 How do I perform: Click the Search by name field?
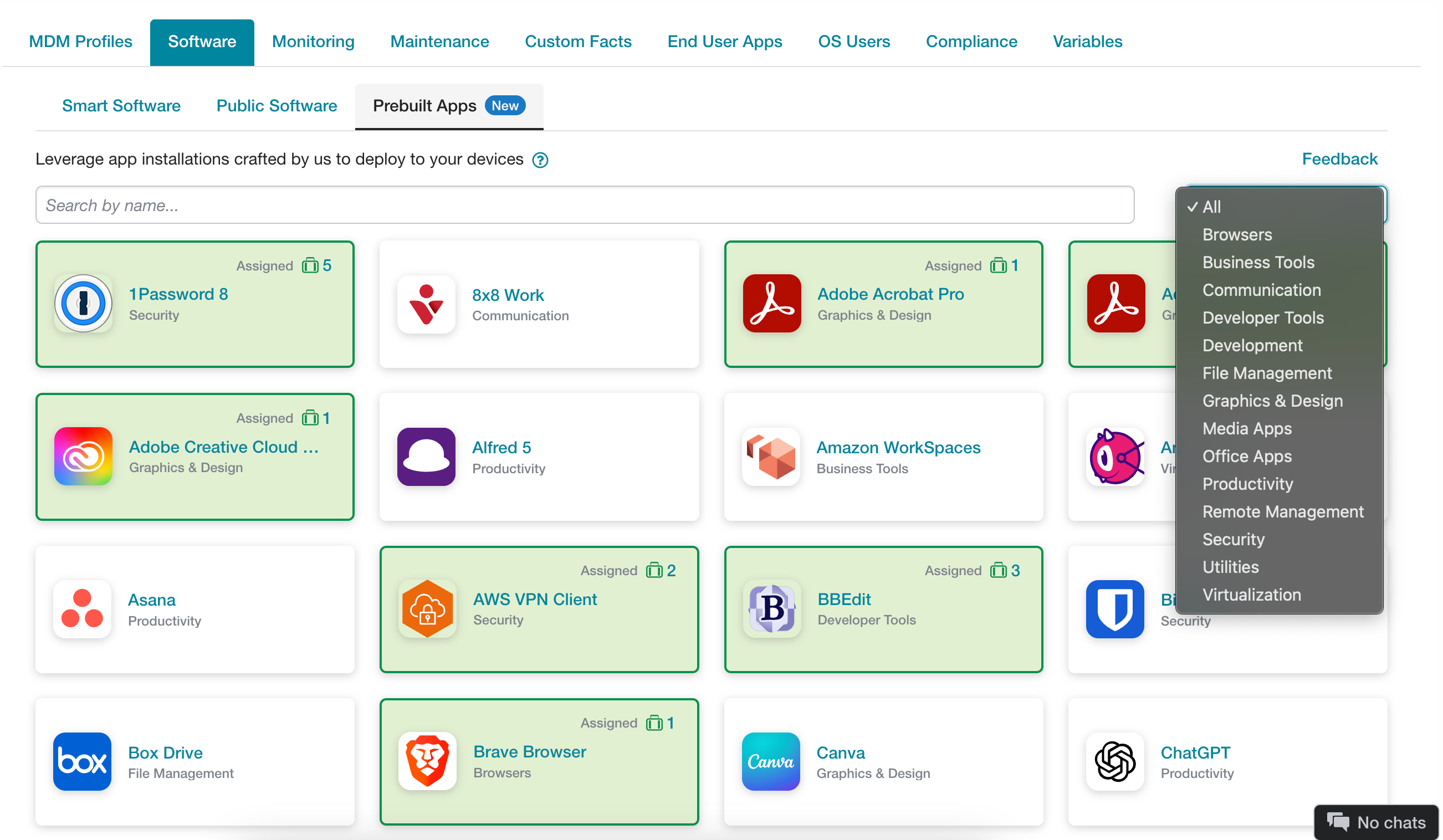584,205
